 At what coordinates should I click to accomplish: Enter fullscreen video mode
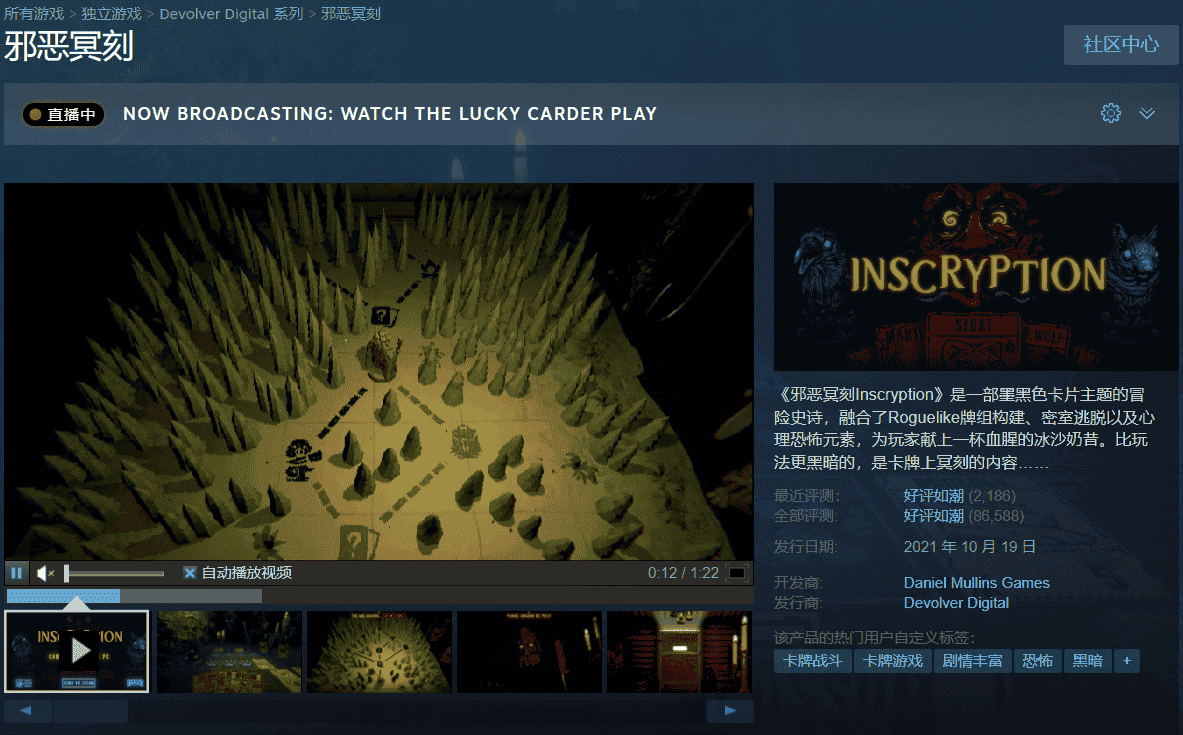point(736,573)
